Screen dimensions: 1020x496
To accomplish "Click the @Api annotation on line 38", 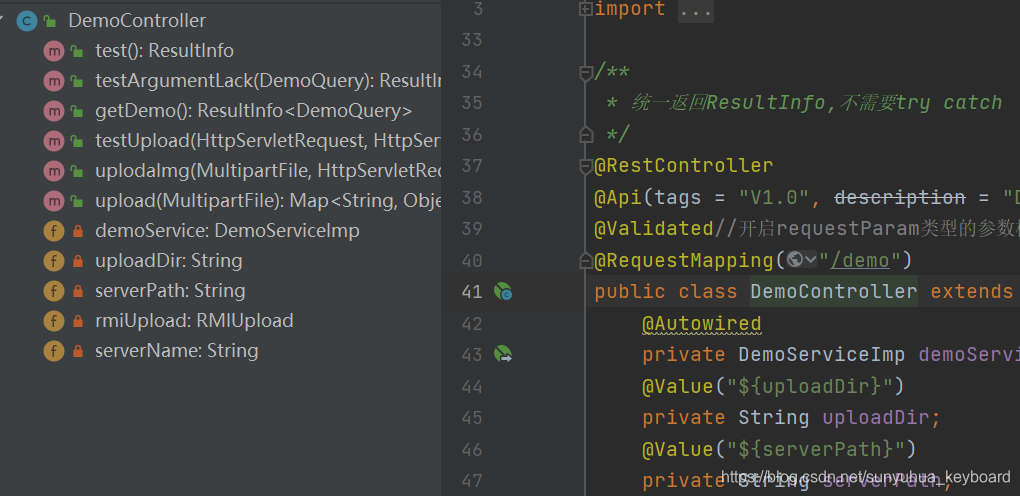I will pos(618,197).
